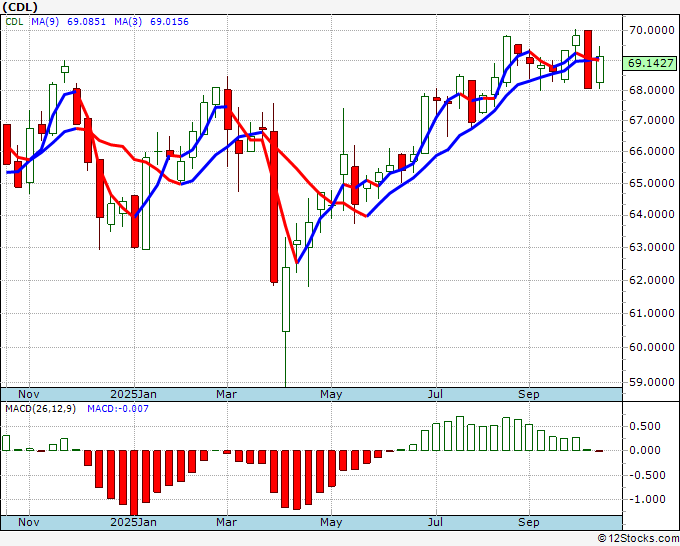Click the most recent green candlestick

600,69
